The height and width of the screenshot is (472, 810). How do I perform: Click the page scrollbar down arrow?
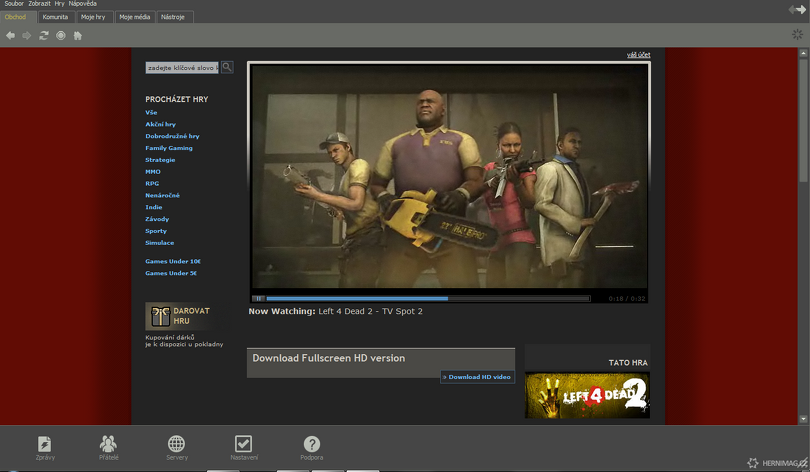803,419
